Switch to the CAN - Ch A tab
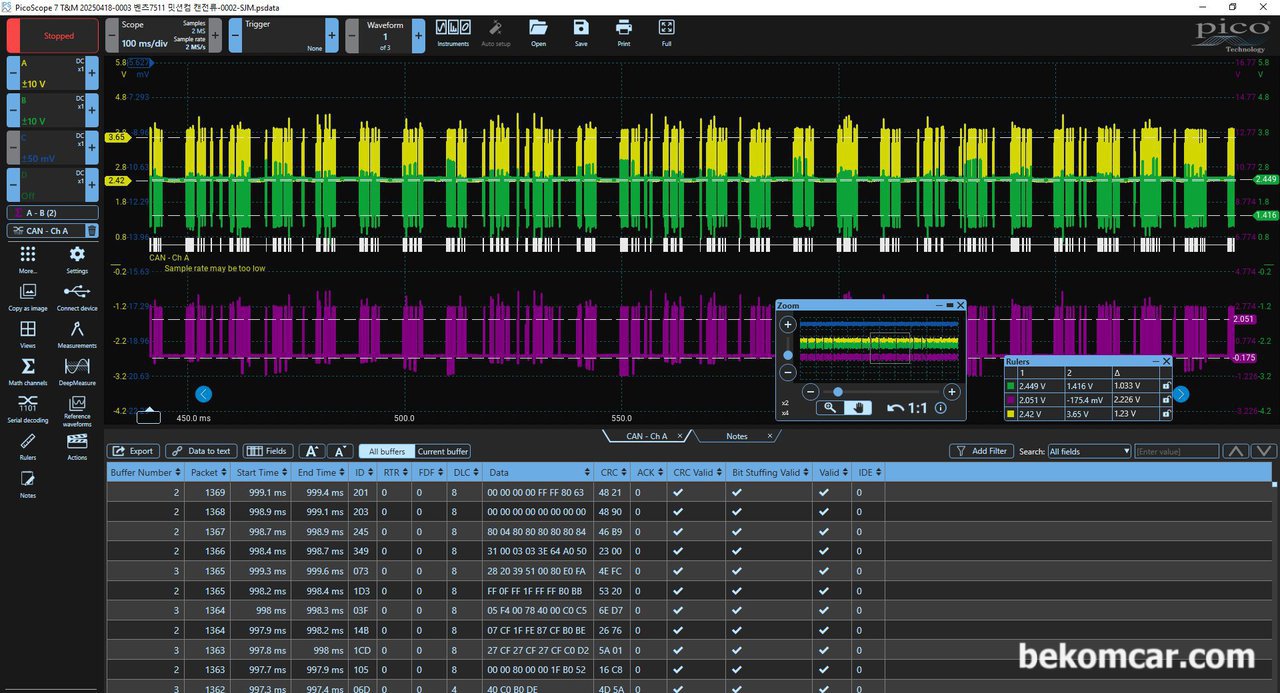Image resolution: width=1280 pixels, height=693 pixels. click(646, 436)
